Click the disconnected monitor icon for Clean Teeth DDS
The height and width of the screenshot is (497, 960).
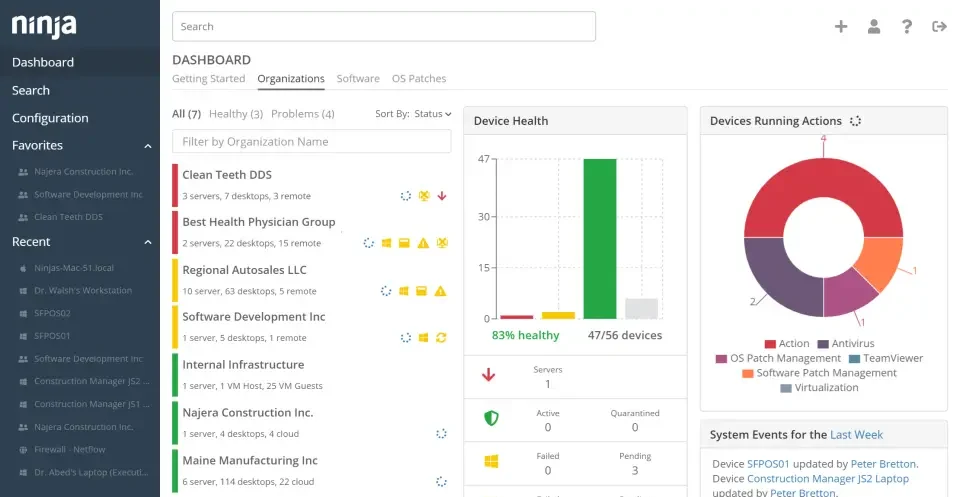(424, 196)
